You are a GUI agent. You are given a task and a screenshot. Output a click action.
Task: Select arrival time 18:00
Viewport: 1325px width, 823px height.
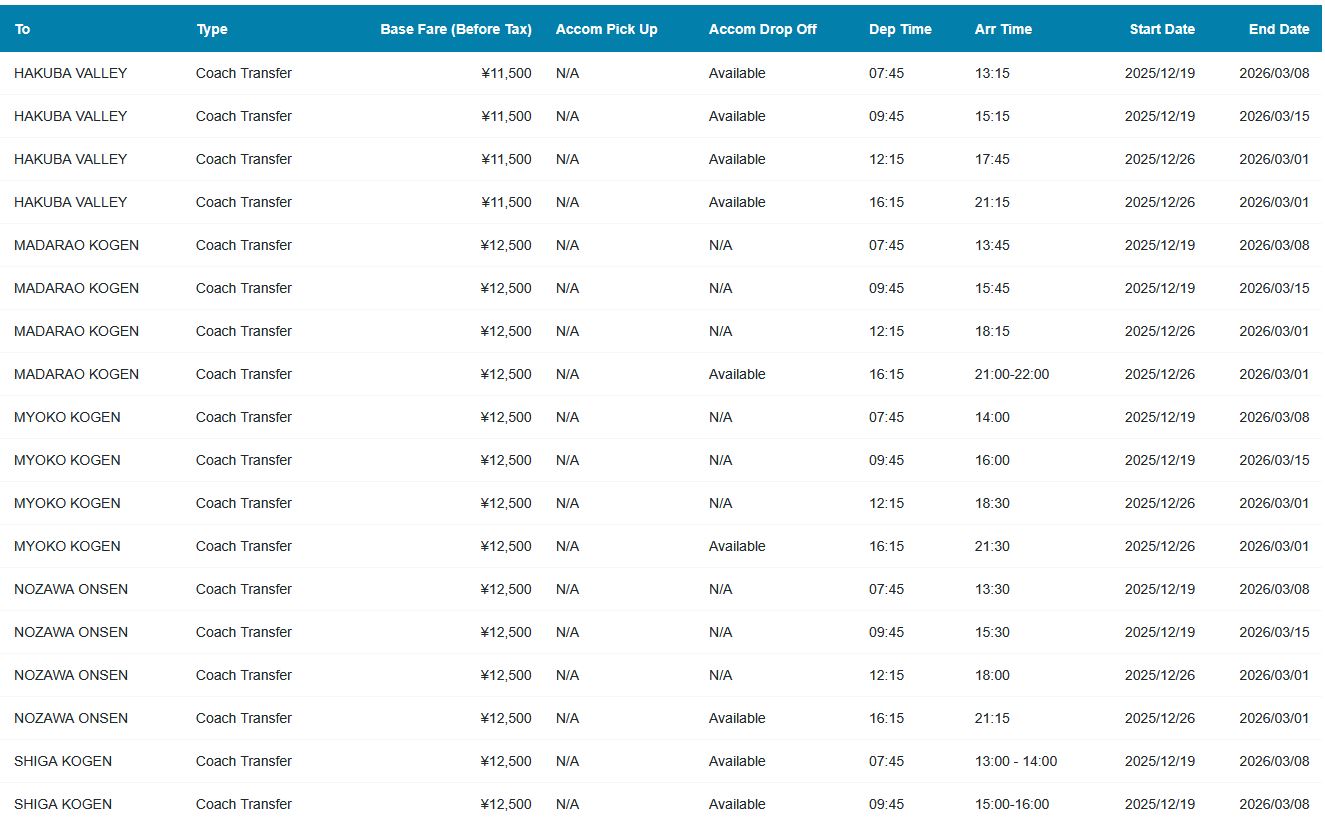(992, 675)
